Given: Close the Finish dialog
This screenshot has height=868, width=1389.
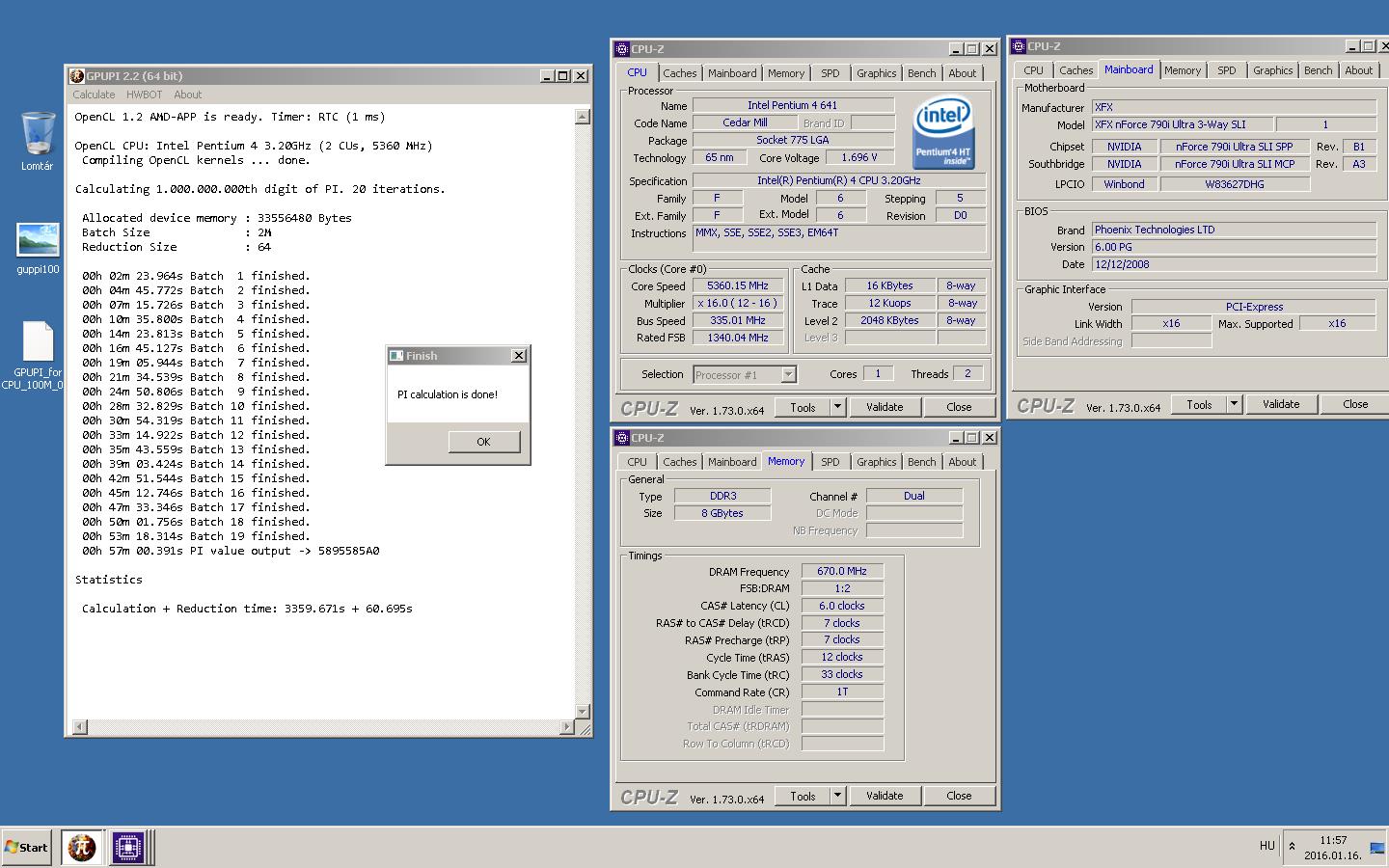Looking at the screenshot, I should (x=518, y=355).
